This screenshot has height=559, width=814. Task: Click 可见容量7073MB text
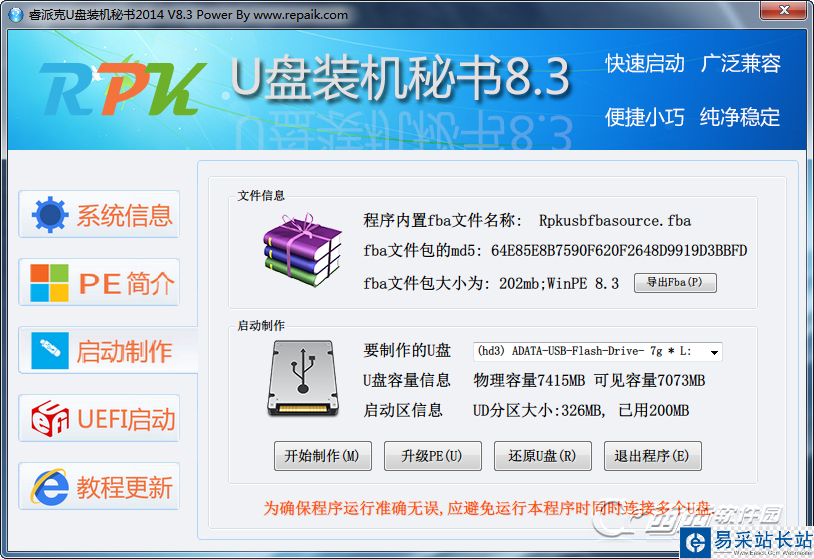pyautogui.click(x=649, y=380)
